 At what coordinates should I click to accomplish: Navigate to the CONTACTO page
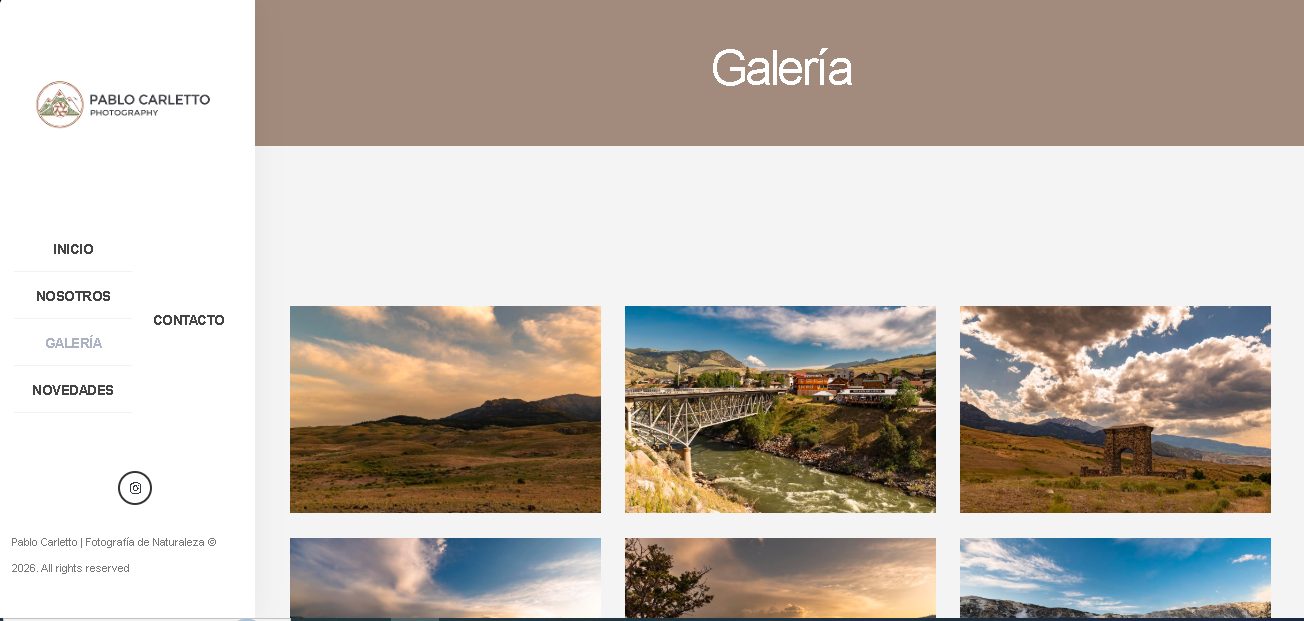(189, 320)
